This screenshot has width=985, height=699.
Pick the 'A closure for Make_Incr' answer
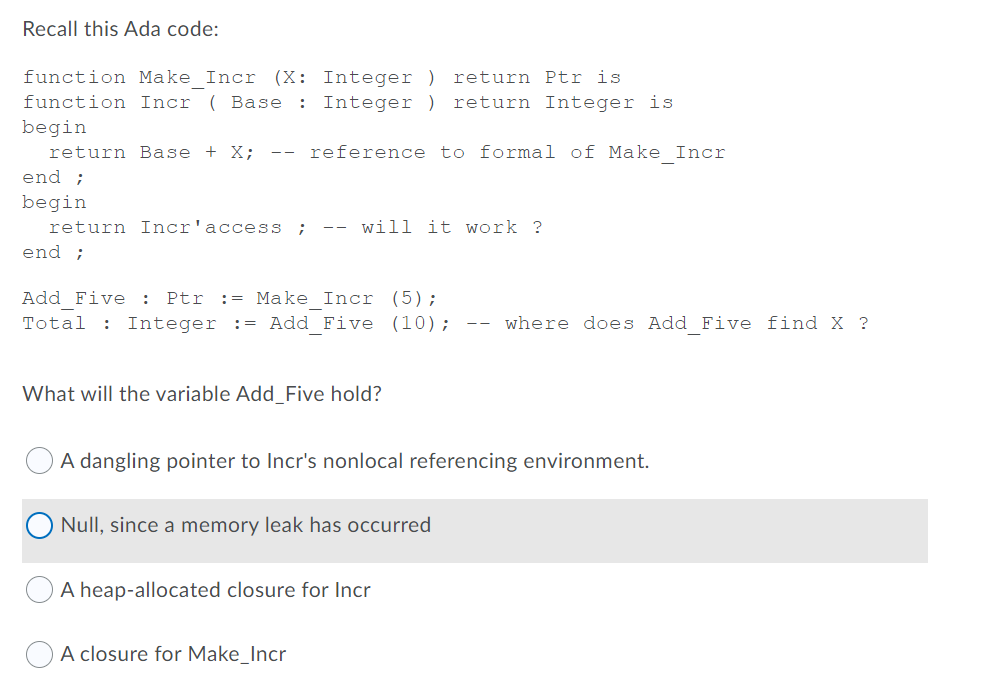coord(39,654)
